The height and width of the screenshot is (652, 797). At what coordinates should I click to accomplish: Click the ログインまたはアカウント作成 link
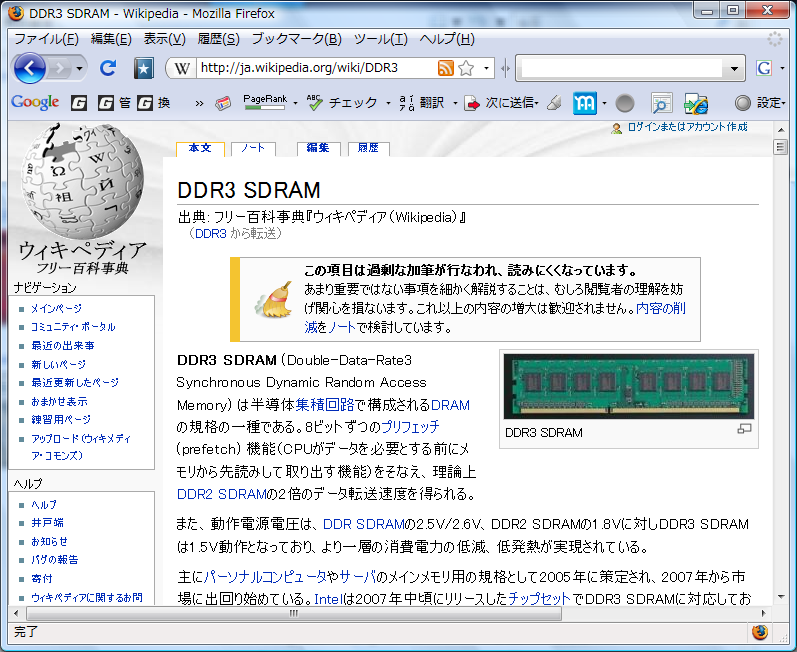688,127
